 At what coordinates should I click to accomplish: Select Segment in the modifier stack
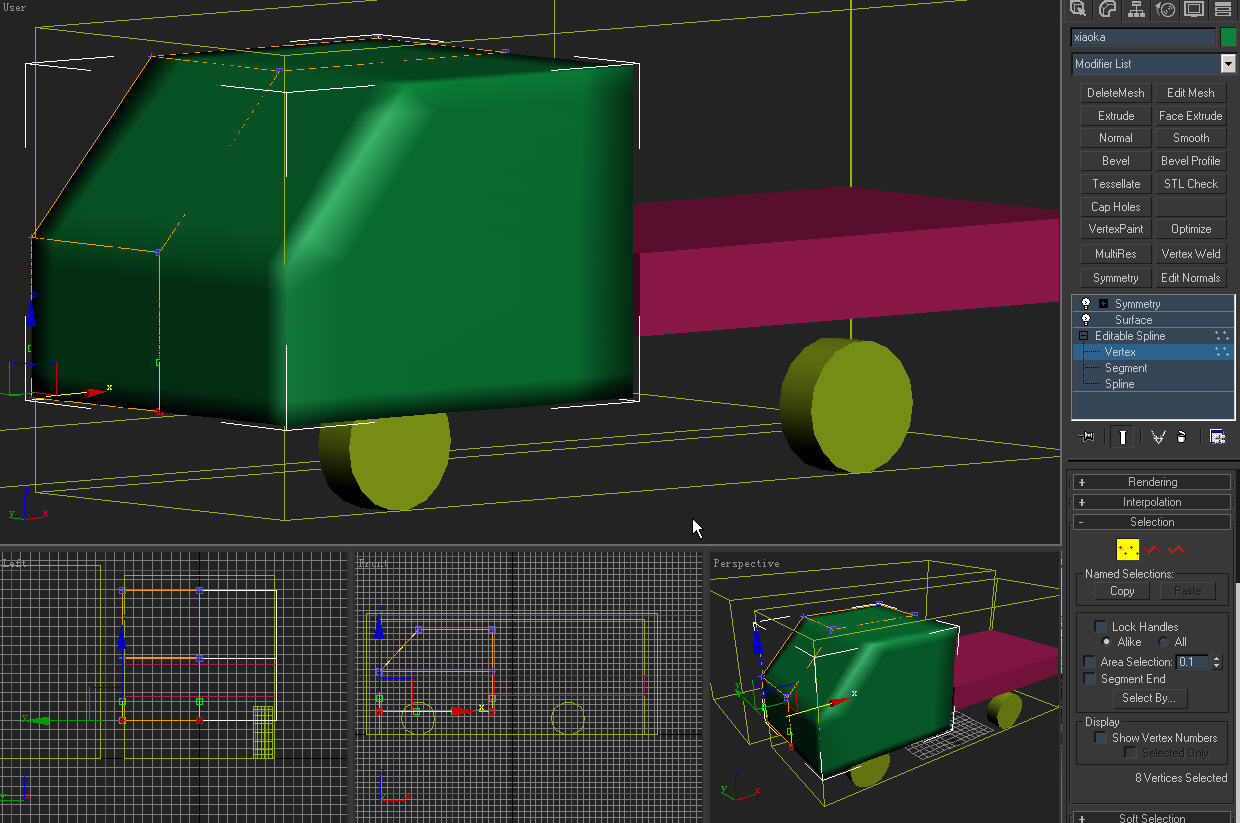1126,368
